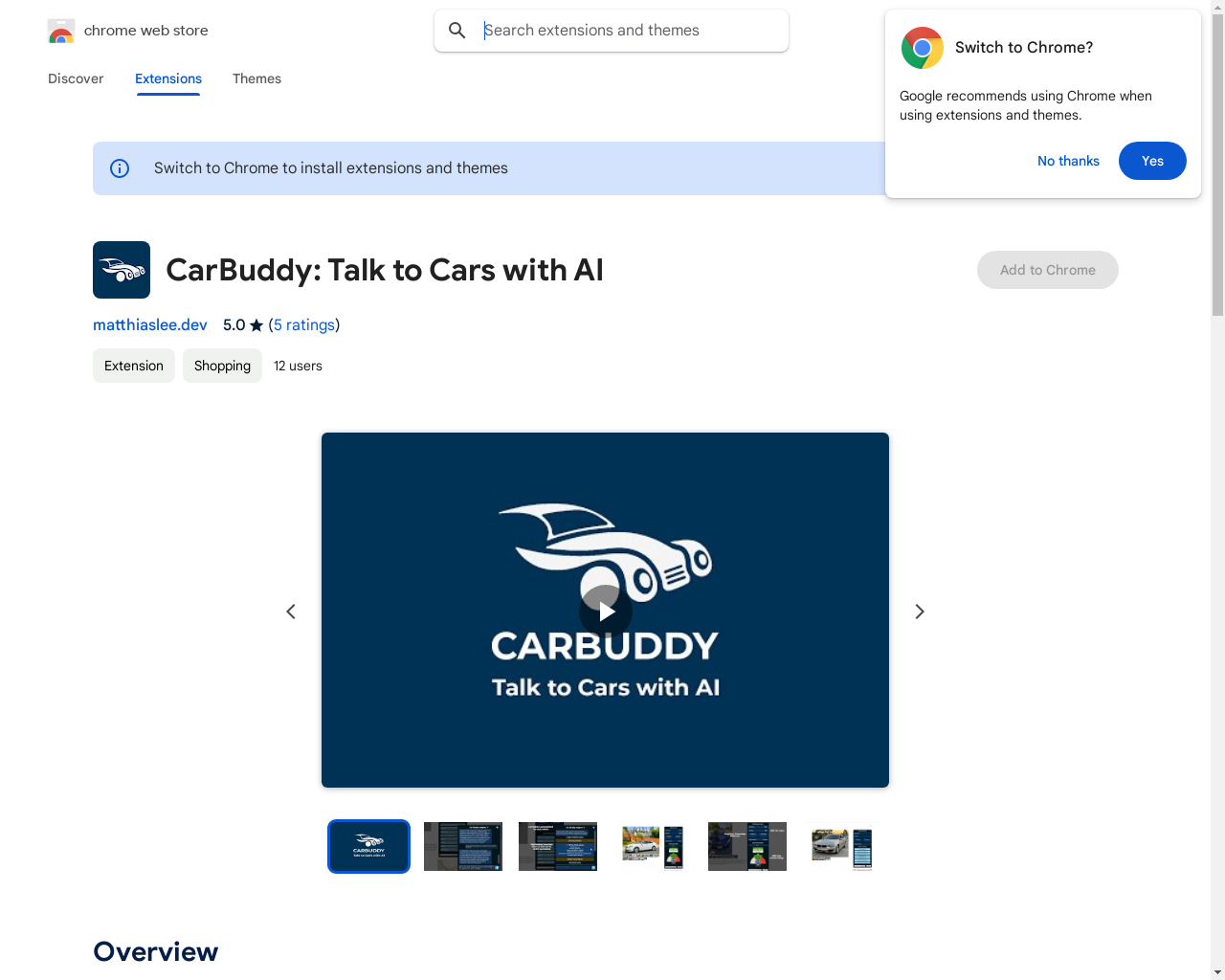
Task: Select the first CarBuddy logo thumbnail
Action: (x=368, y=846)
